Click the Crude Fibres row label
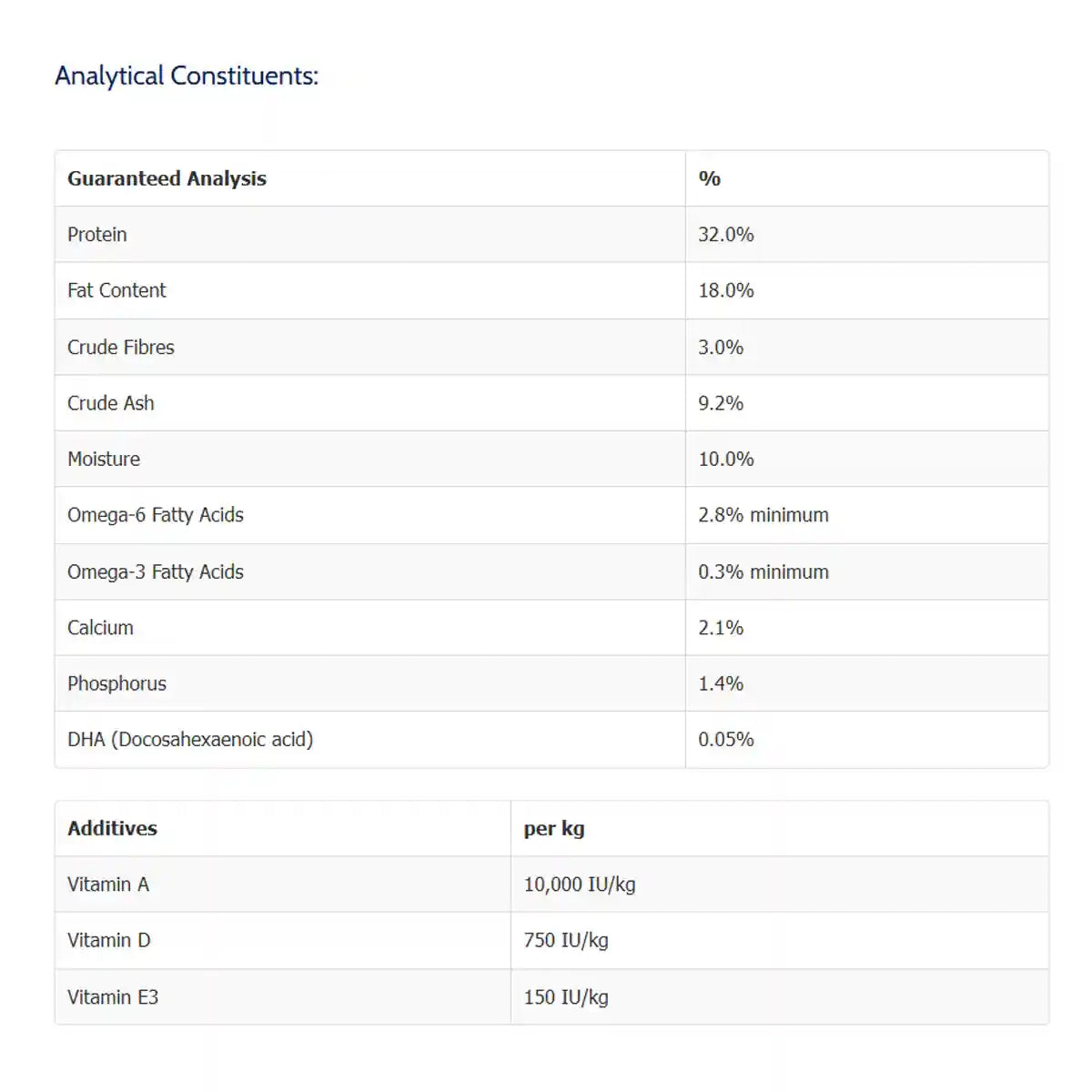 [121, 347]
